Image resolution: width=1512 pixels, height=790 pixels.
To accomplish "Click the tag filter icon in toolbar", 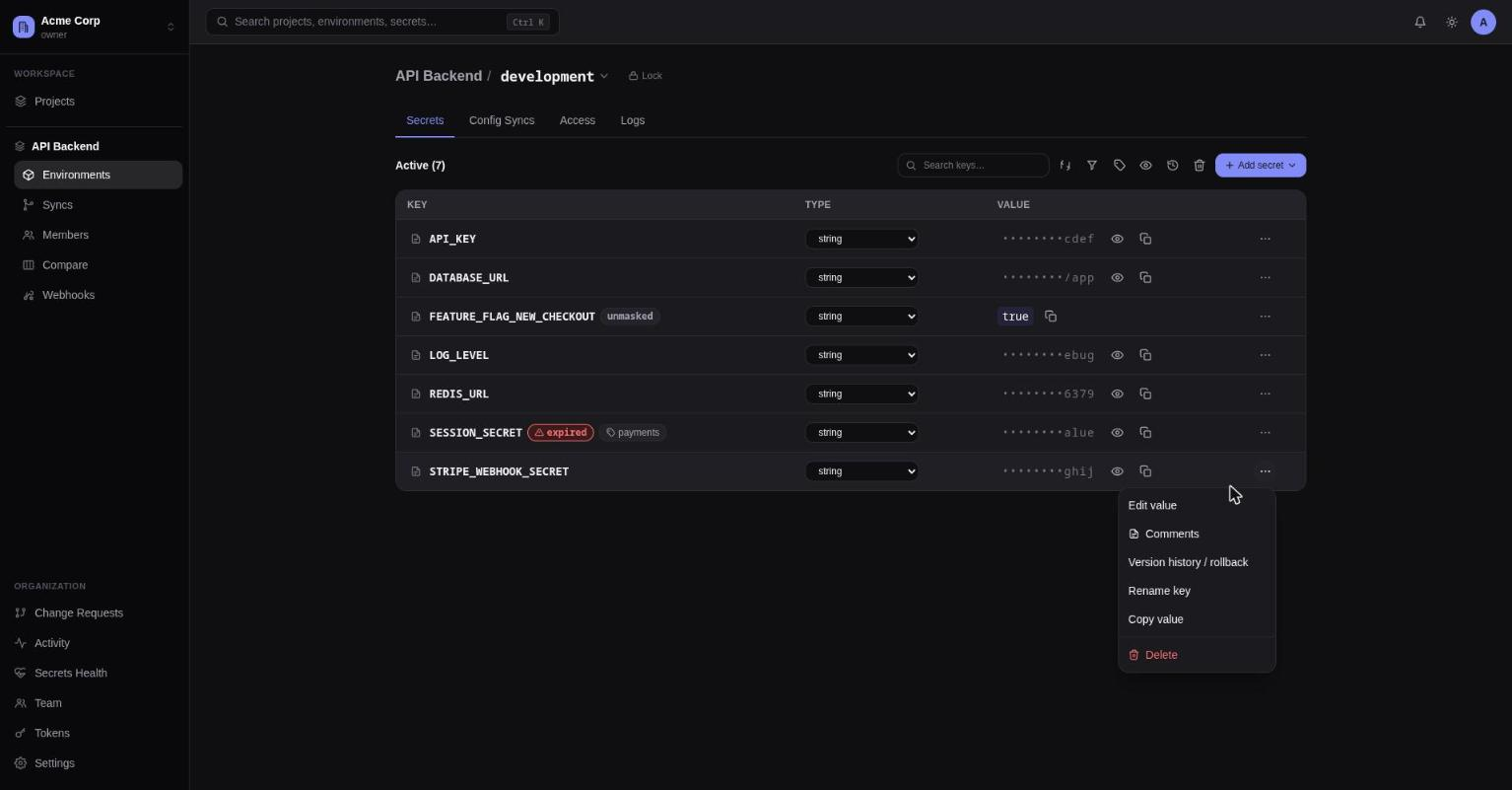I will tap(1119, 166).
